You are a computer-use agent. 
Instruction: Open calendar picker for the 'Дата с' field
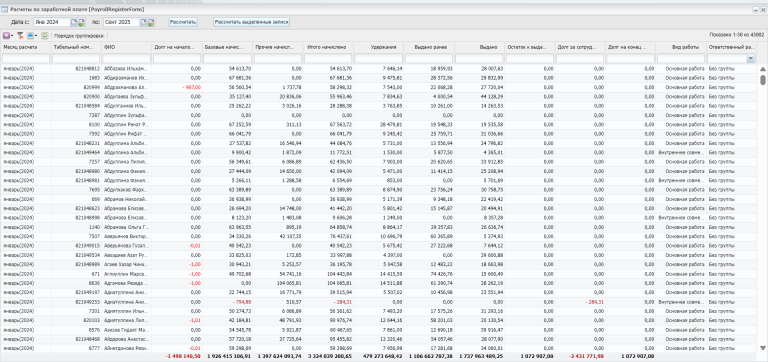tap(73, 22)
